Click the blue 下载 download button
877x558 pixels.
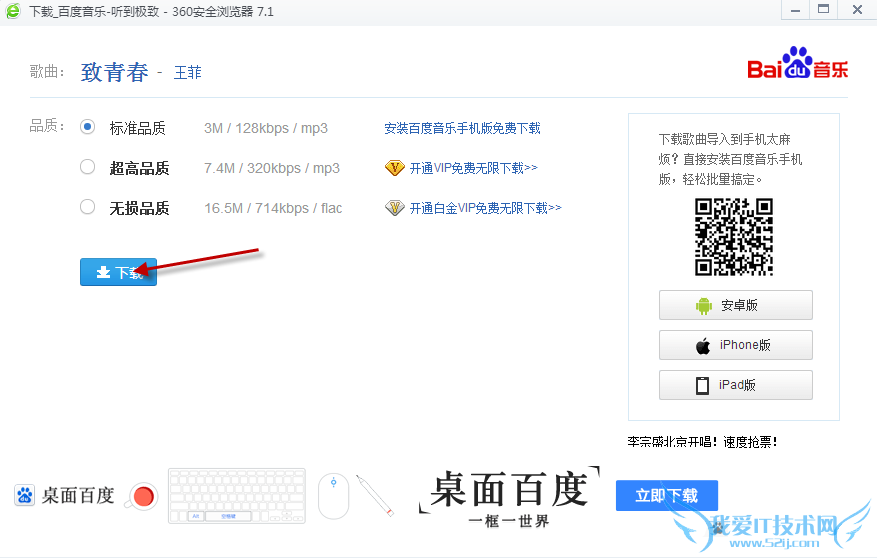[118, 272]
